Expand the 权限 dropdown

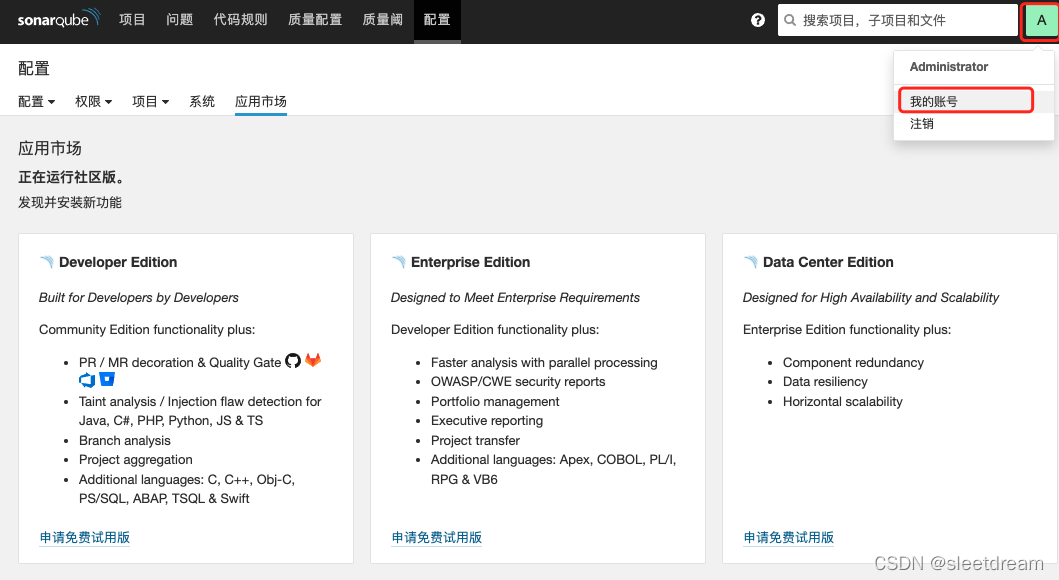point(93,101)
